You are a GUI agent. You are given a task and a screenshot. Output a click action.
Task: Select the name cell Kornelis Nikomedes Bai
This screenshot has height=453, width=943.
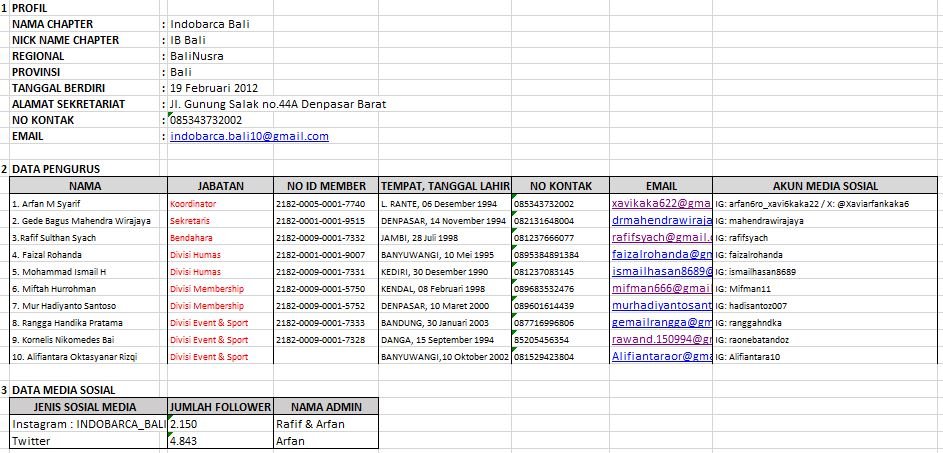(x=88, y=339)
